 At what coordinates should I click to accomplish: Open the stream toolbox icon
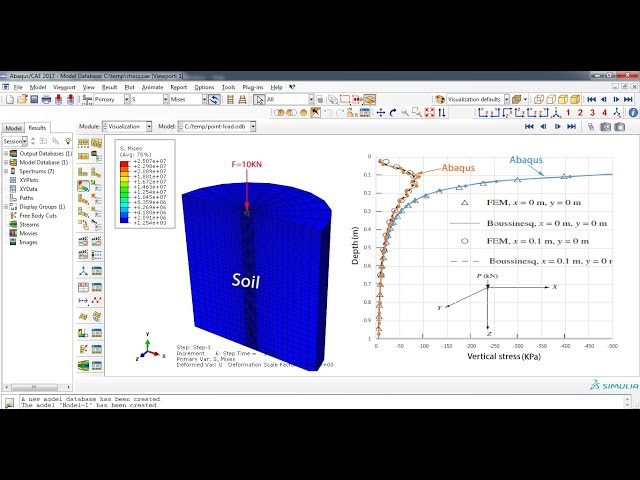click(83, 365)
